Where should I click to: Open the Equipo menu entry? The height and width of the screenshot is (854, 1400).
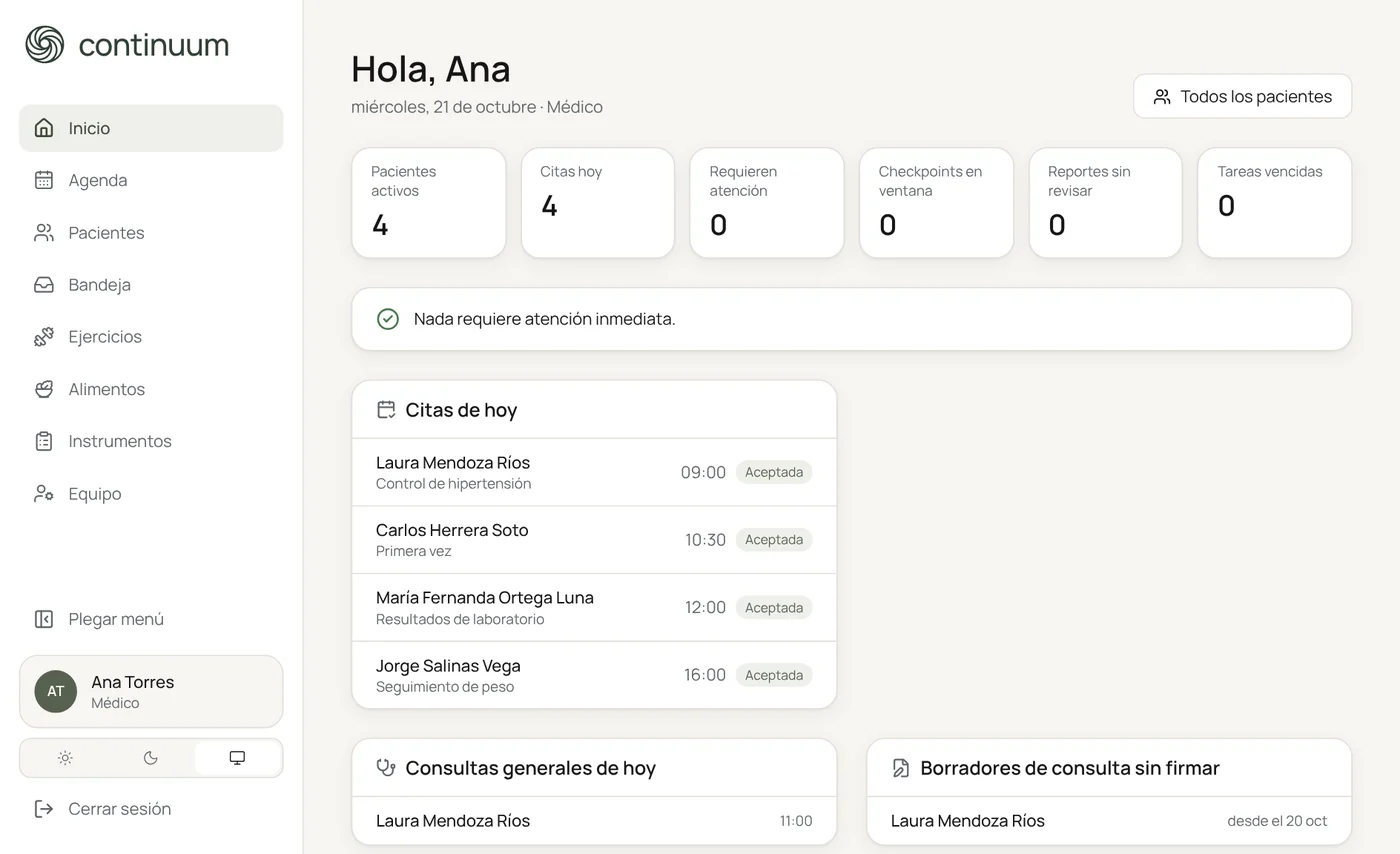[x=151, y=493]
